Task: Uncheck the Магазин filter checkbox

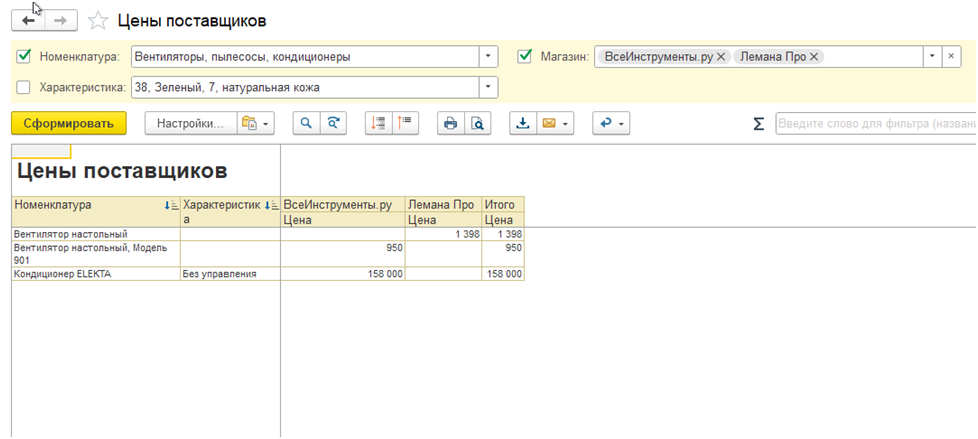Action: (x=525, y=57)
